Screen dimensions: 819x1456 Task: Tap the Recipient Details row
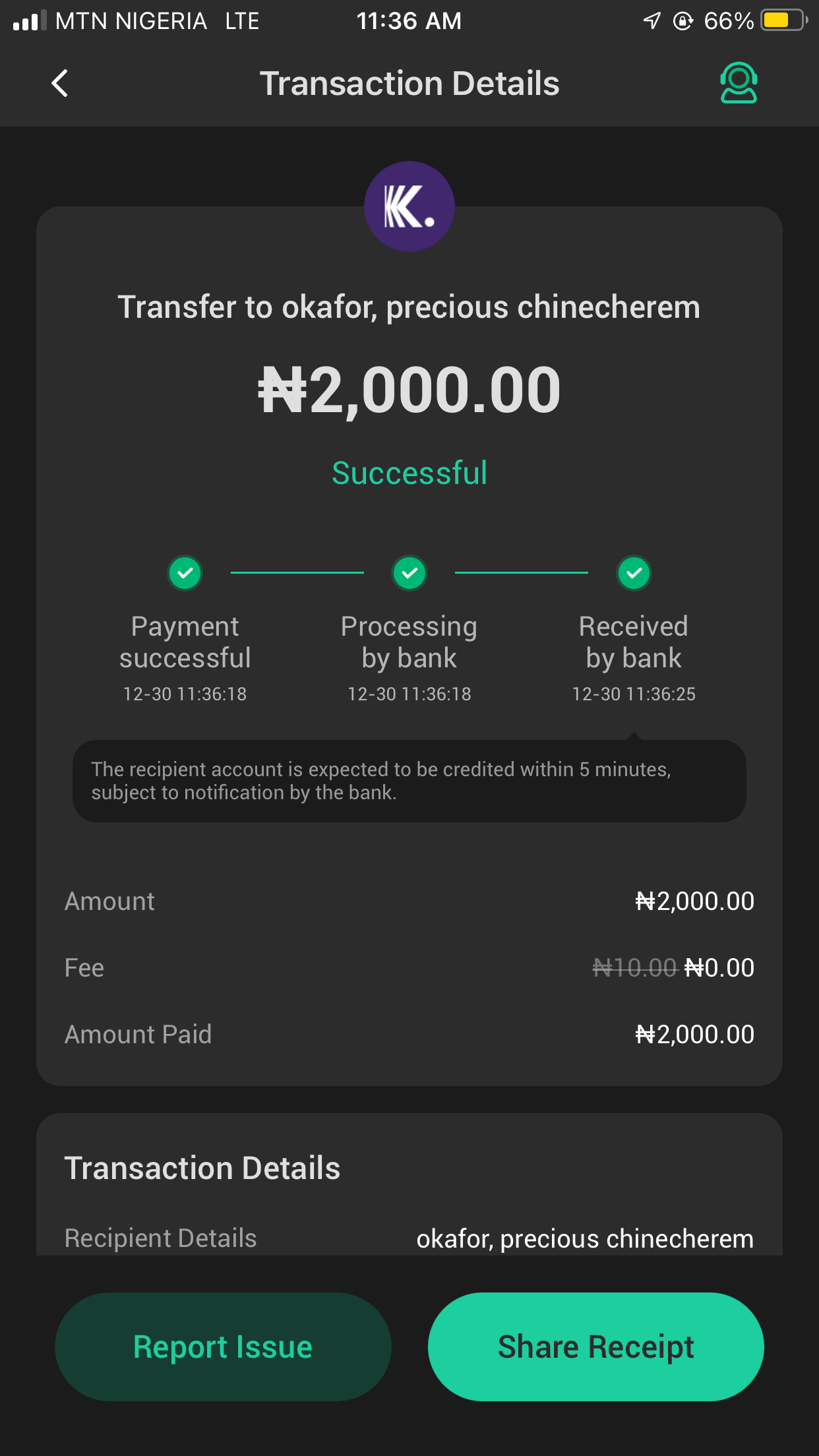(x=409, y=1238)
